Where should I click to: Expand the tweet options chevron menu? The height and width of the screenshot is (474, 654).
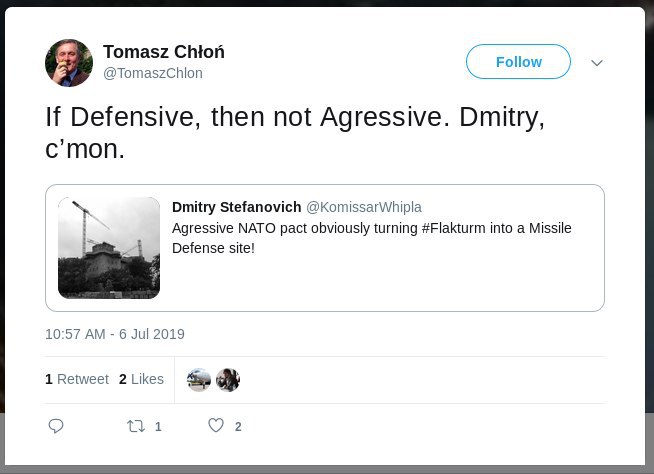597,63
